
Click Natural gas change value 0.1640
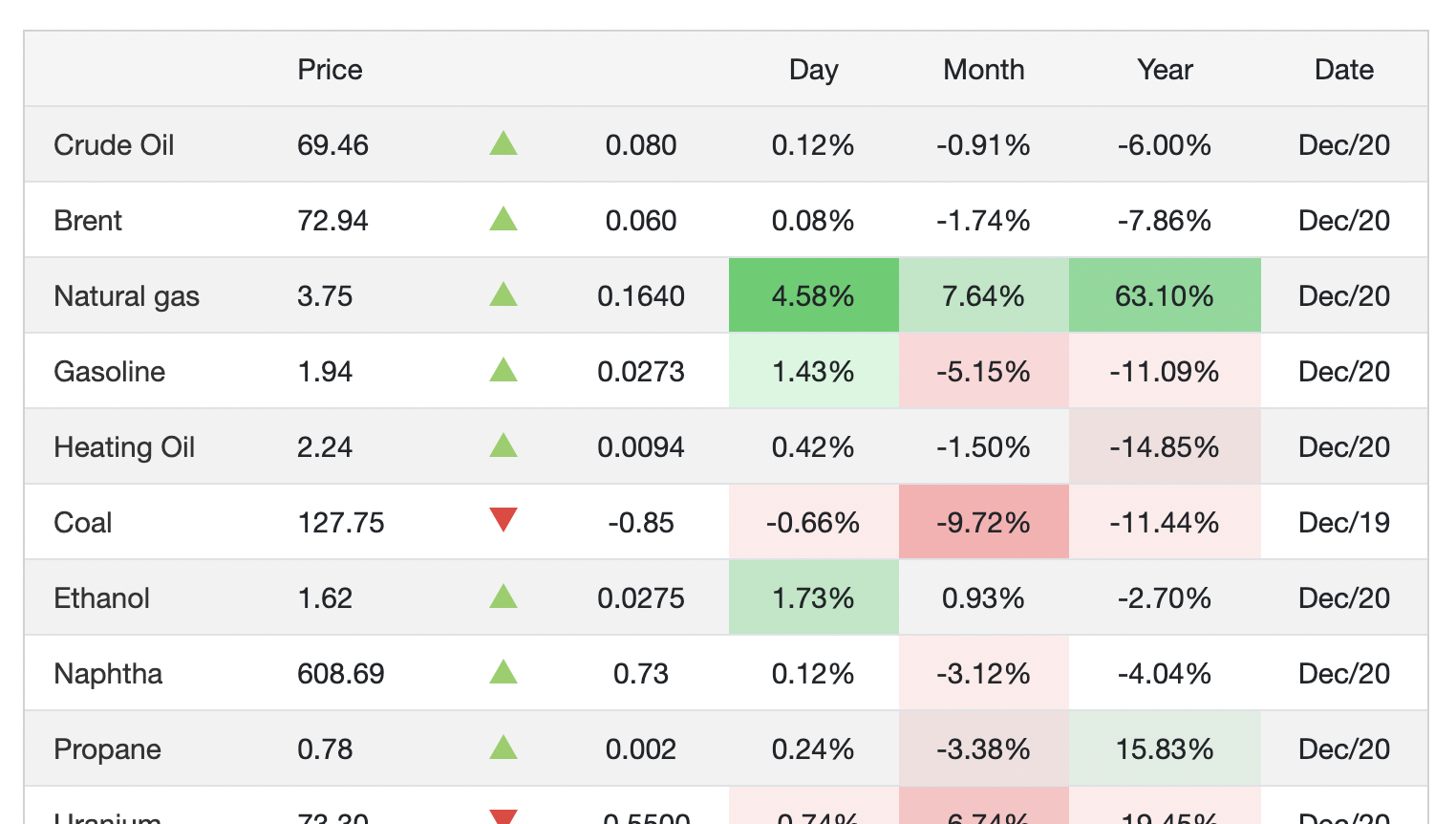click(641, 296)
